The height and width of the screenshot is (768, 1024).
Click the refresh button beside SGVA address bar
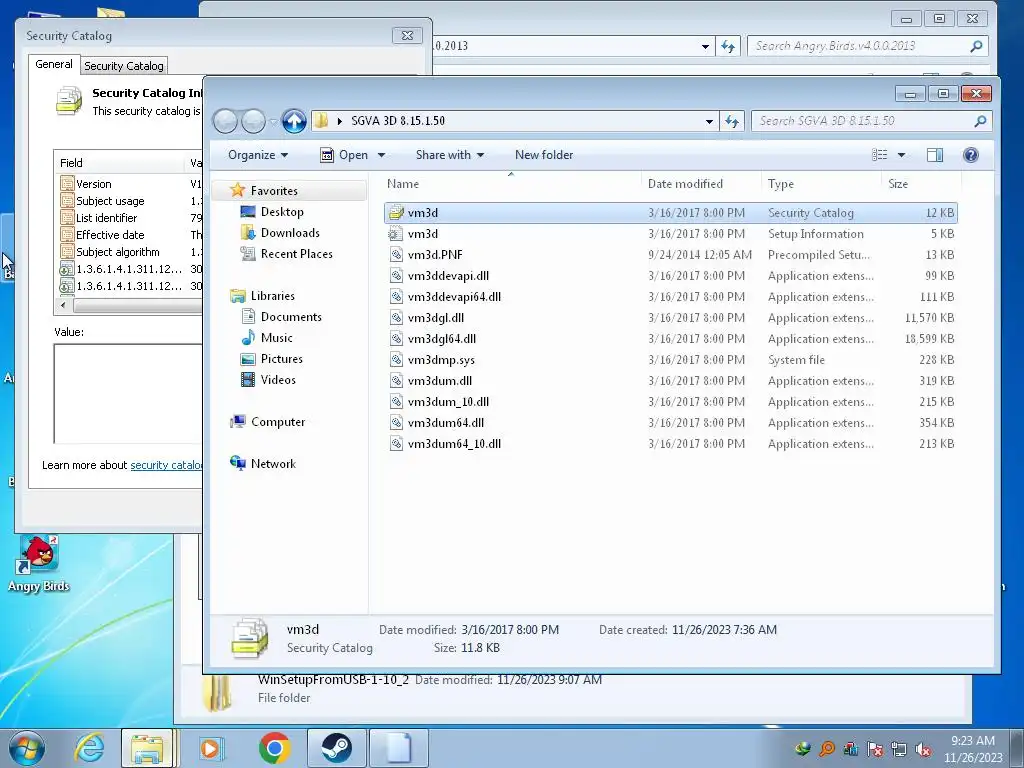(x=731, y=121)
